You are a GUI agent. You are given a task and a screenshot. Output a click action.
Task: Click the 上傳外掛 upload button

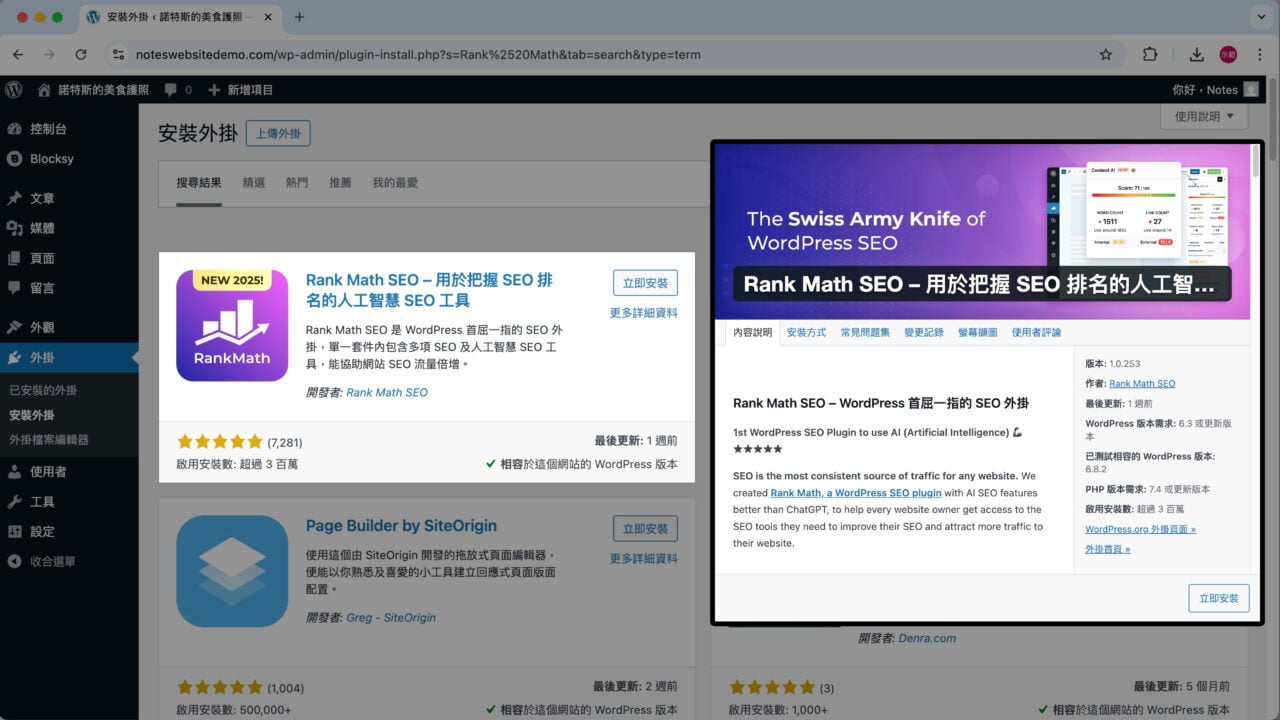278,132
